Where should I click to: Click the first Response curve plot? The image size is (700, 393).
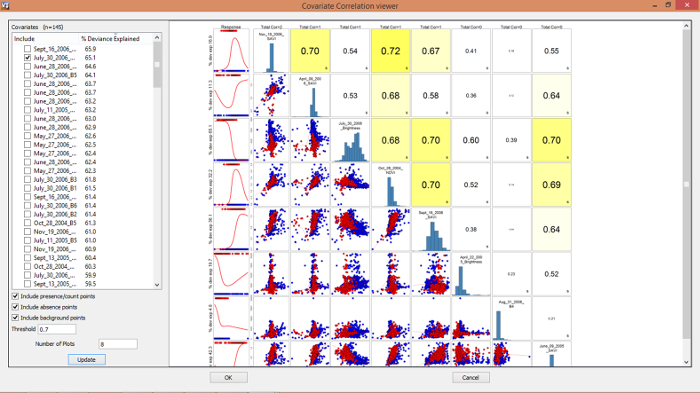click(x=231, y=51)
